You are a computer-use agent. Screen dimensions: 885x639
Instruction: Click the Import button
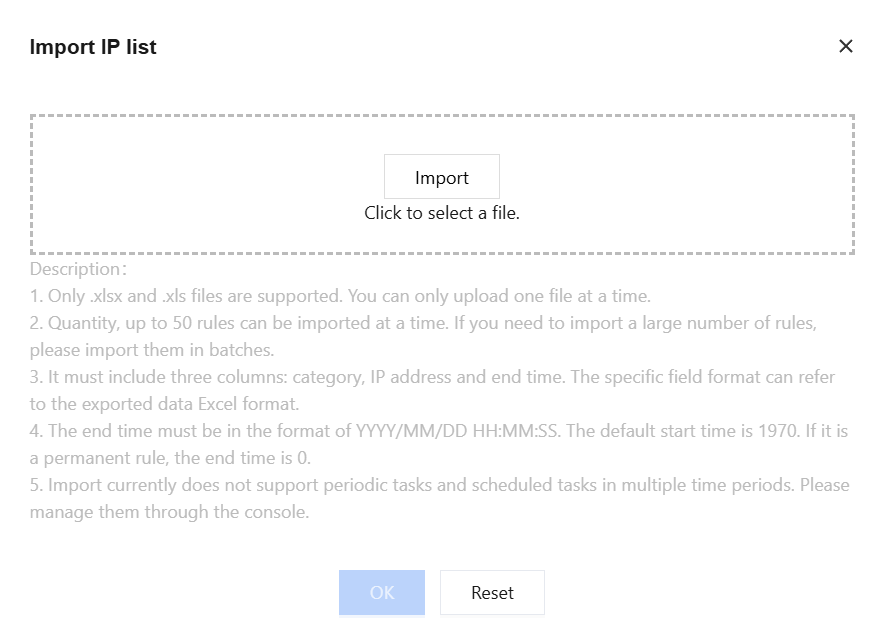(442, 177)
